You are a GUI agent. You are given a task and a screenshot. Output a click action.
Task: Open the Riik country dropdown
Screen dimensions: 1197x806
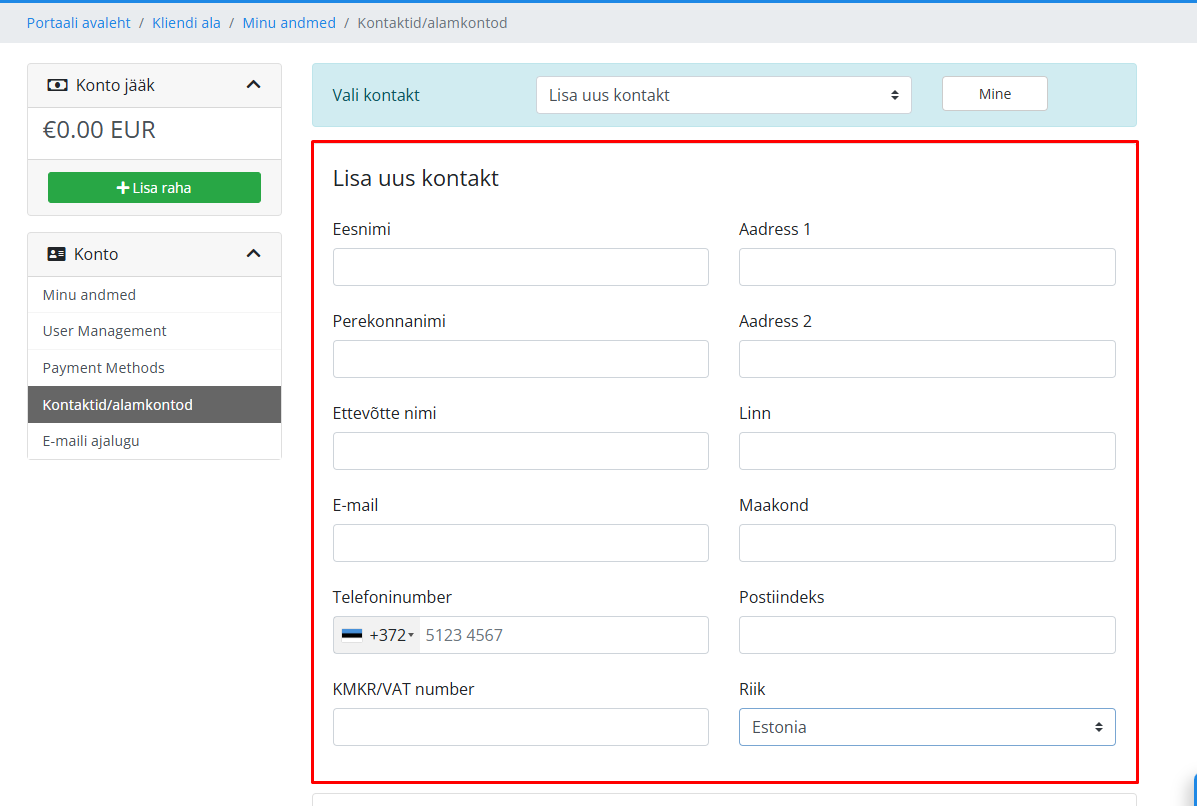pos(926,727)
